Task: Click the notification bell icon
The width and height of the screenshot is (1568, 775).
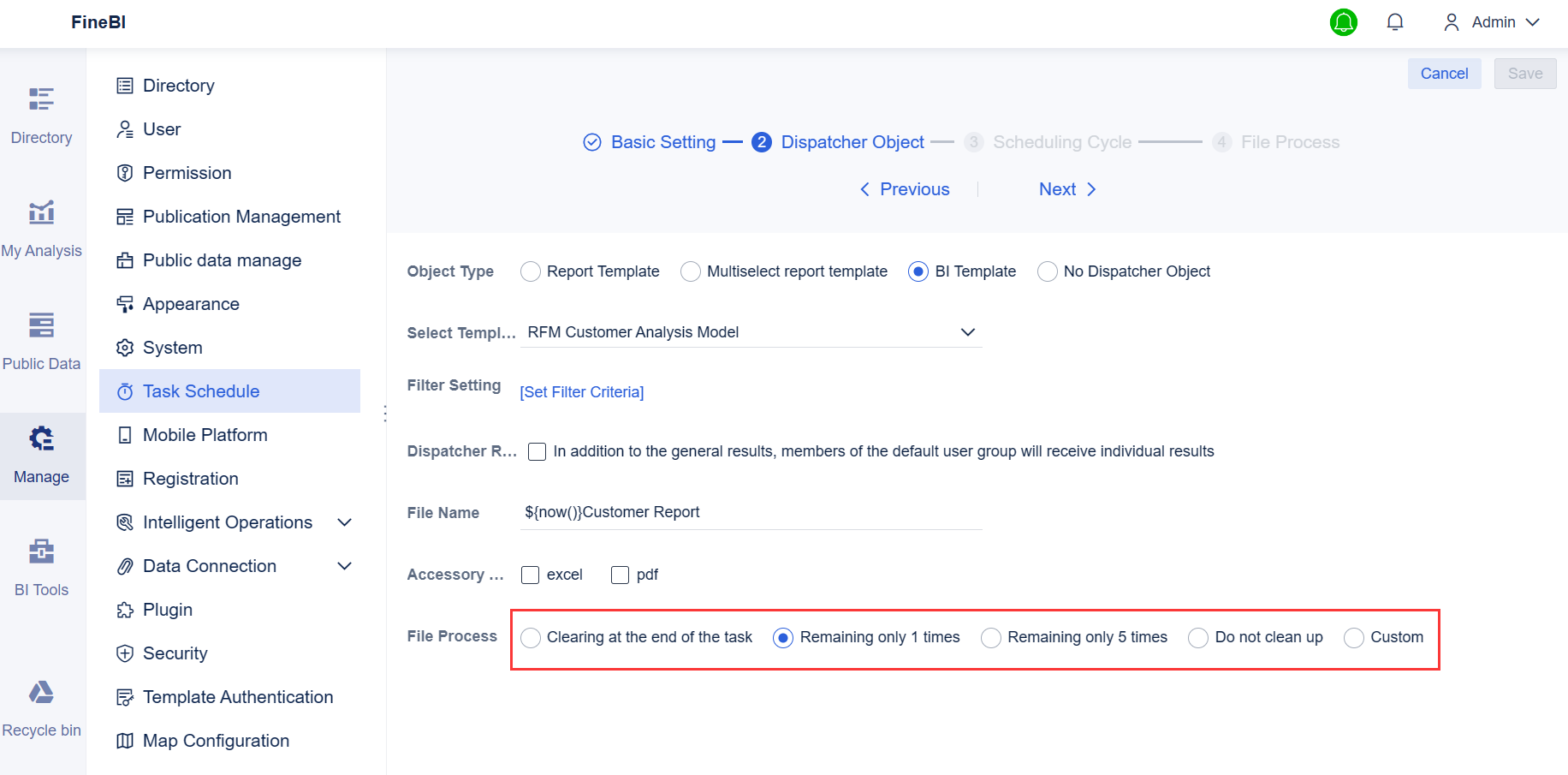Action: click(1395, 21)
